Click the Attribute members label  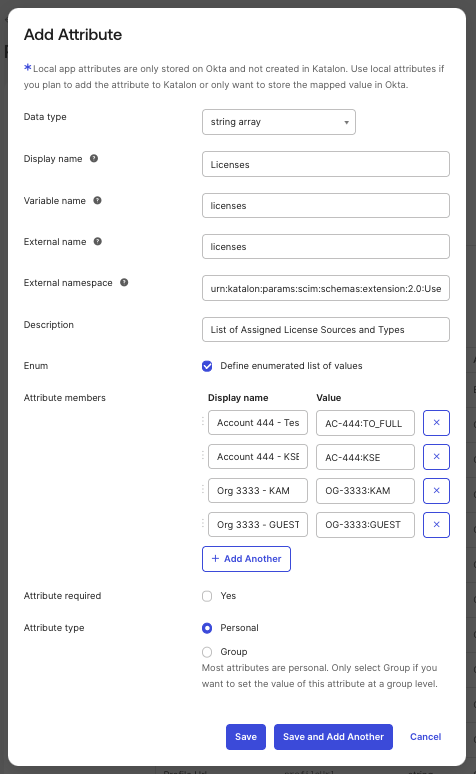(x=65, y=398)
